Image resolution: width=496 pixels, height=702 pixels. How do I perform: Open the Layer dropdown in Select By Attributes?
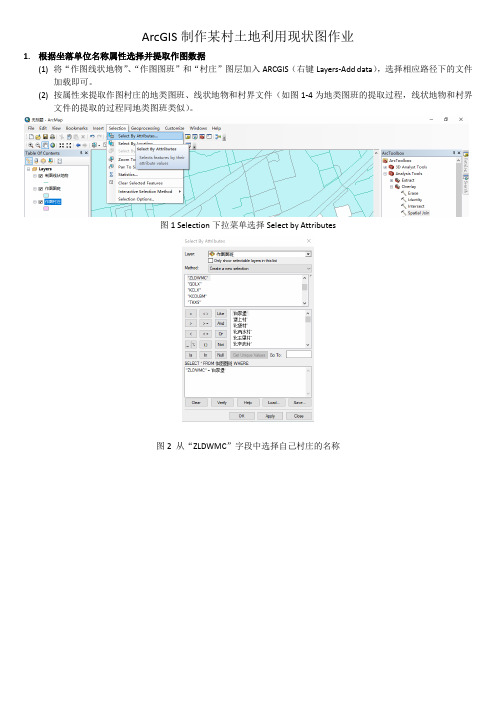point(308,254)
